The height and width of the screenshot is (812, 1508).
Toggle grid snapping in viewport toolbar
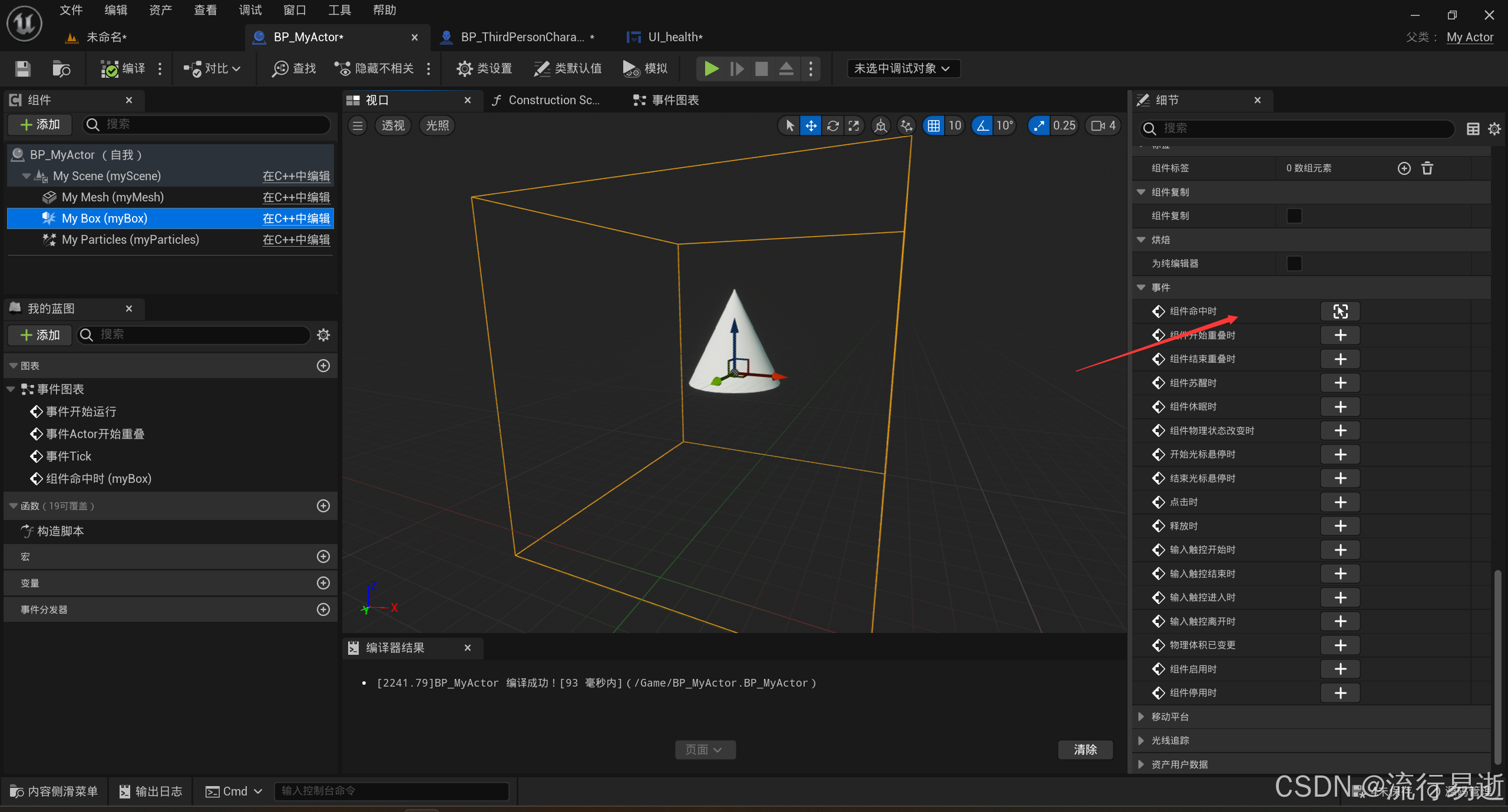(934, 125)
